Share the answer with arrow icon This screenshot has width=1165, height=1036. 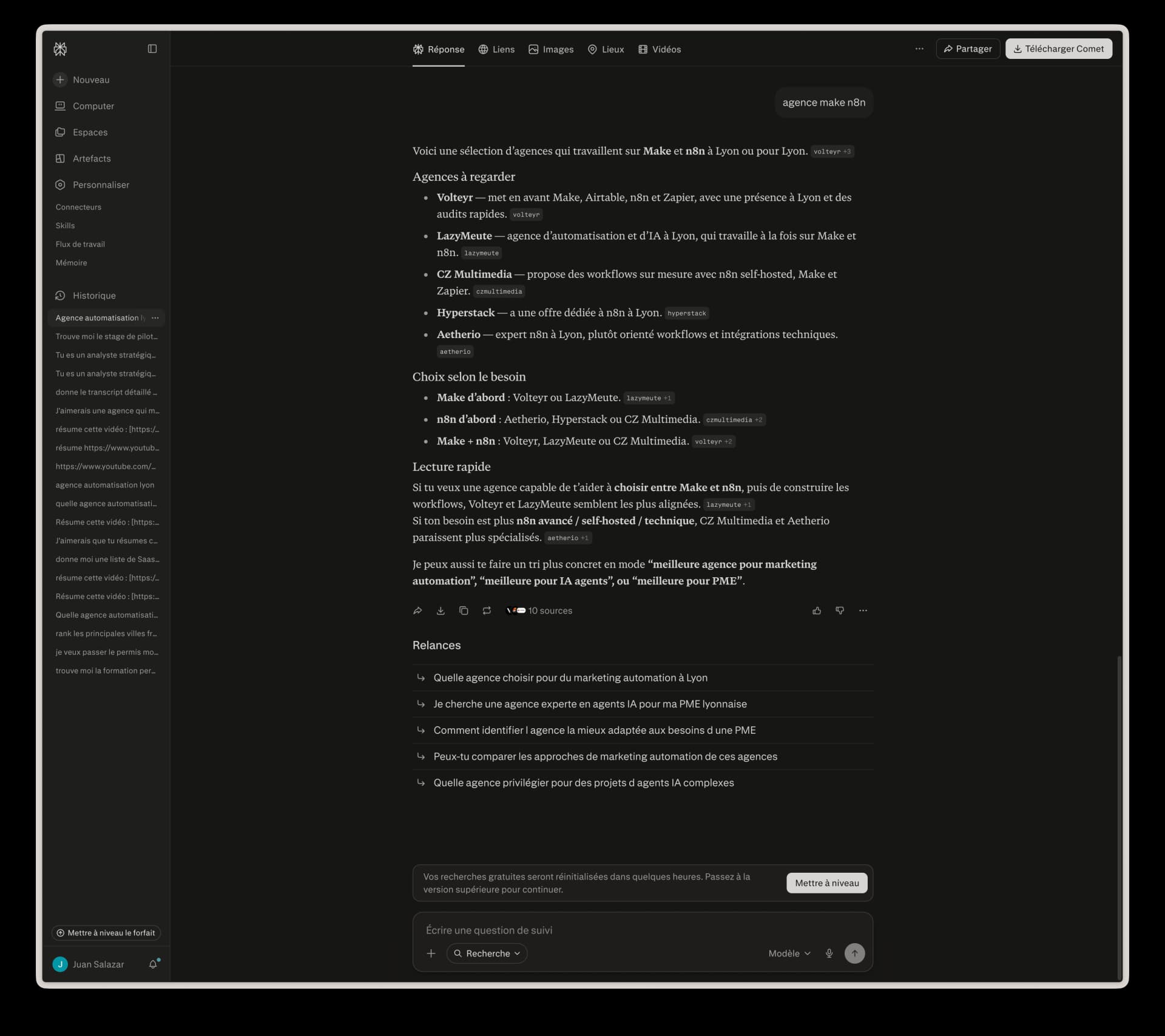417,611
